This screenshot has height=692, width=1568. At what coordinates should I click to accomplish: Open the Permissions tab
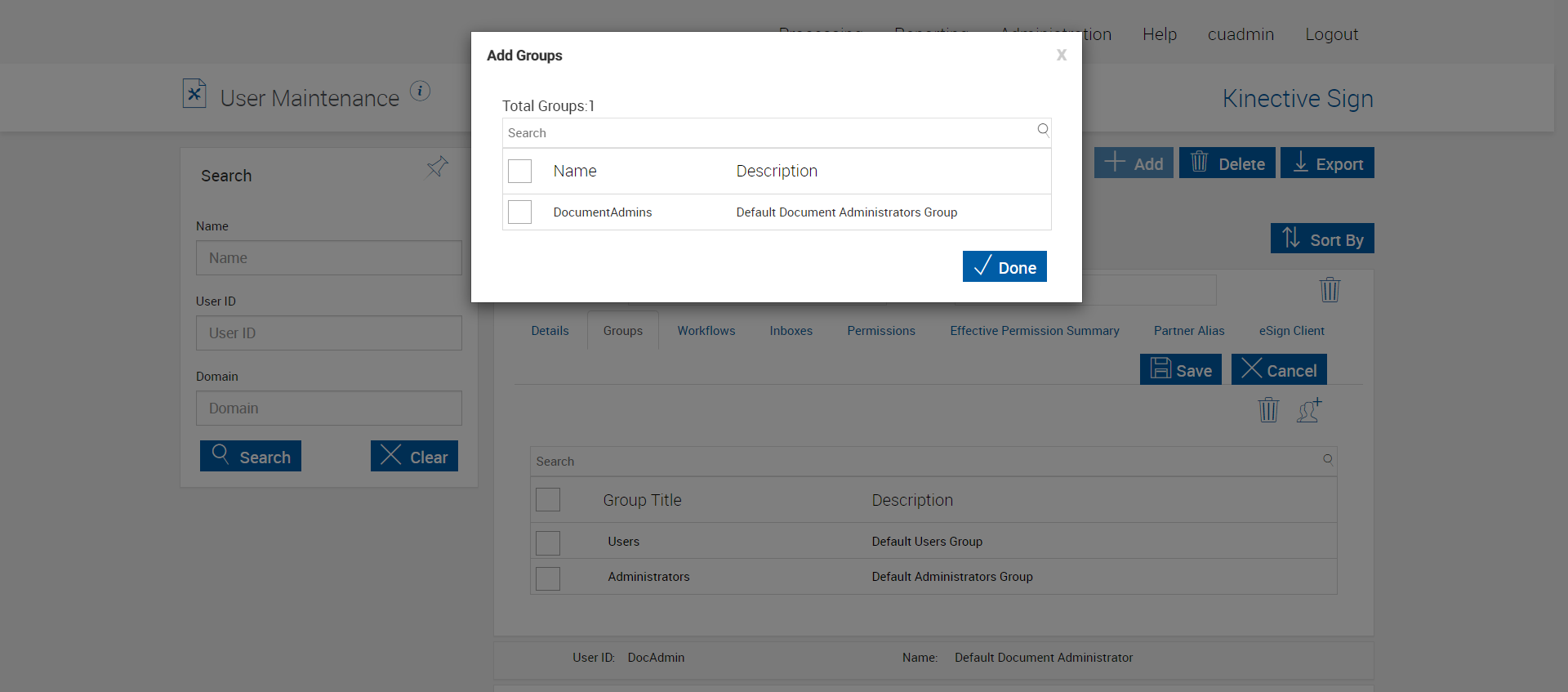[881, 331]
